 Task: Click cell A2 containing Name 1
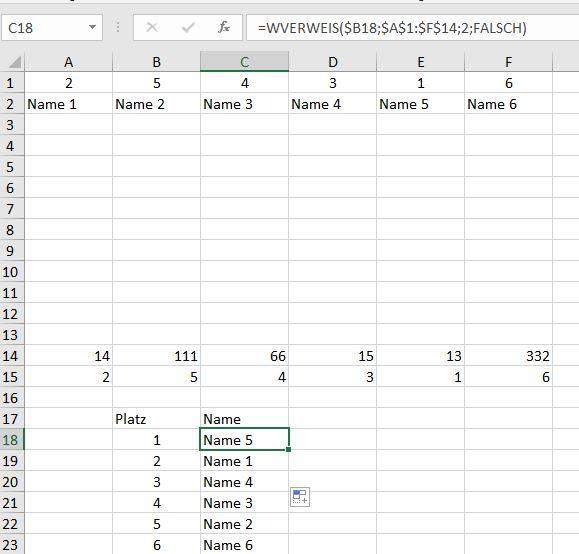point(68,104)
